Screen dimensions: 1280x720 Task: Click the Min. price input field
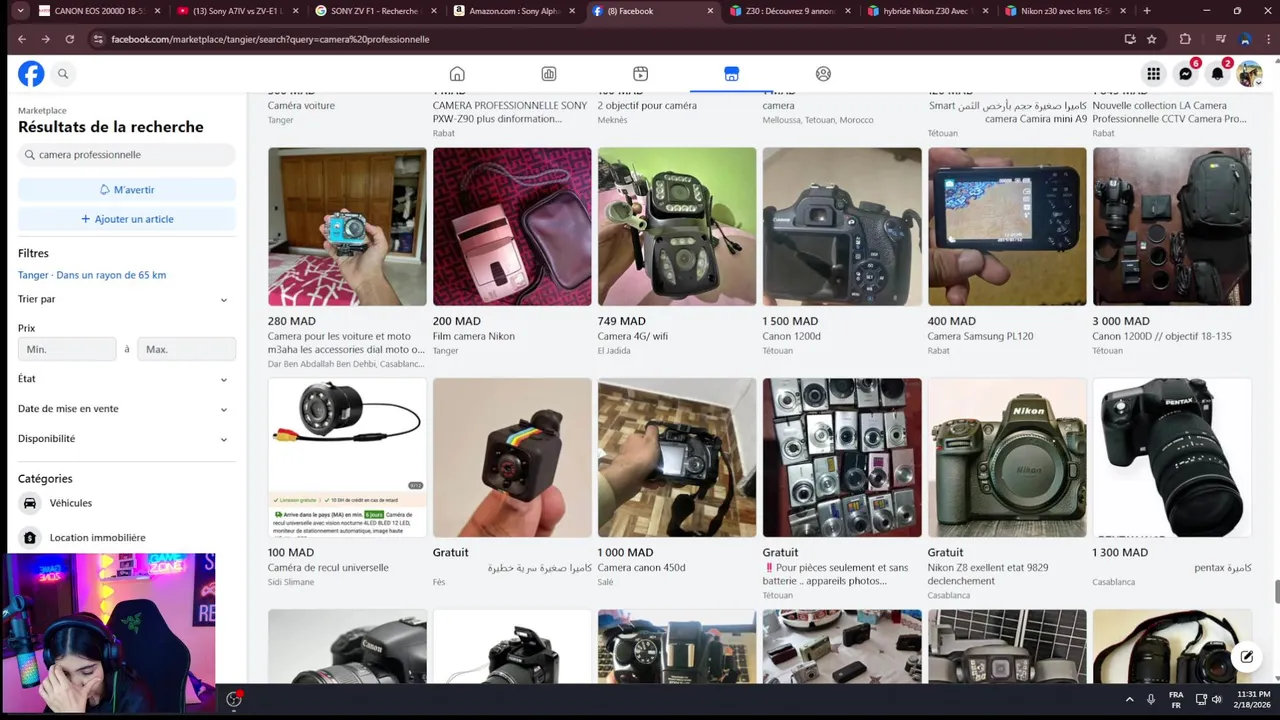click(67, 349)
